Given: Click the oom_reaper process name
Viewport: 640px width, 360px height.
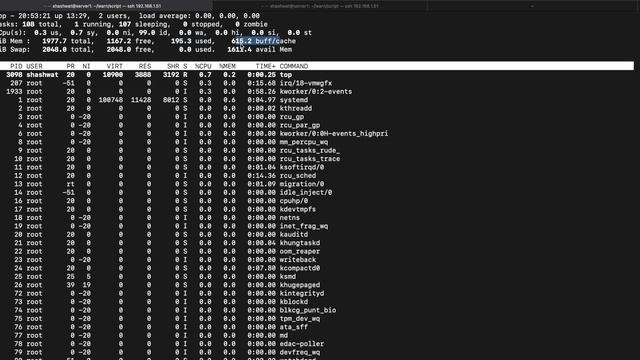Looking at the screenshot, I should tap(300, 251).
